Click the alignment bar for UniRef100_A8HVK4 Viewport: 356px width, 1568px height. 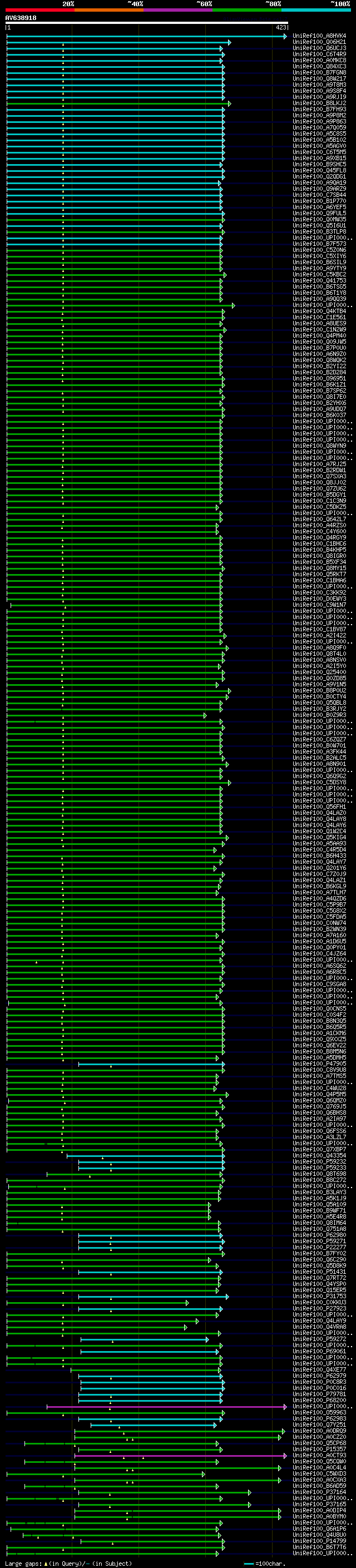click(147, 37)
